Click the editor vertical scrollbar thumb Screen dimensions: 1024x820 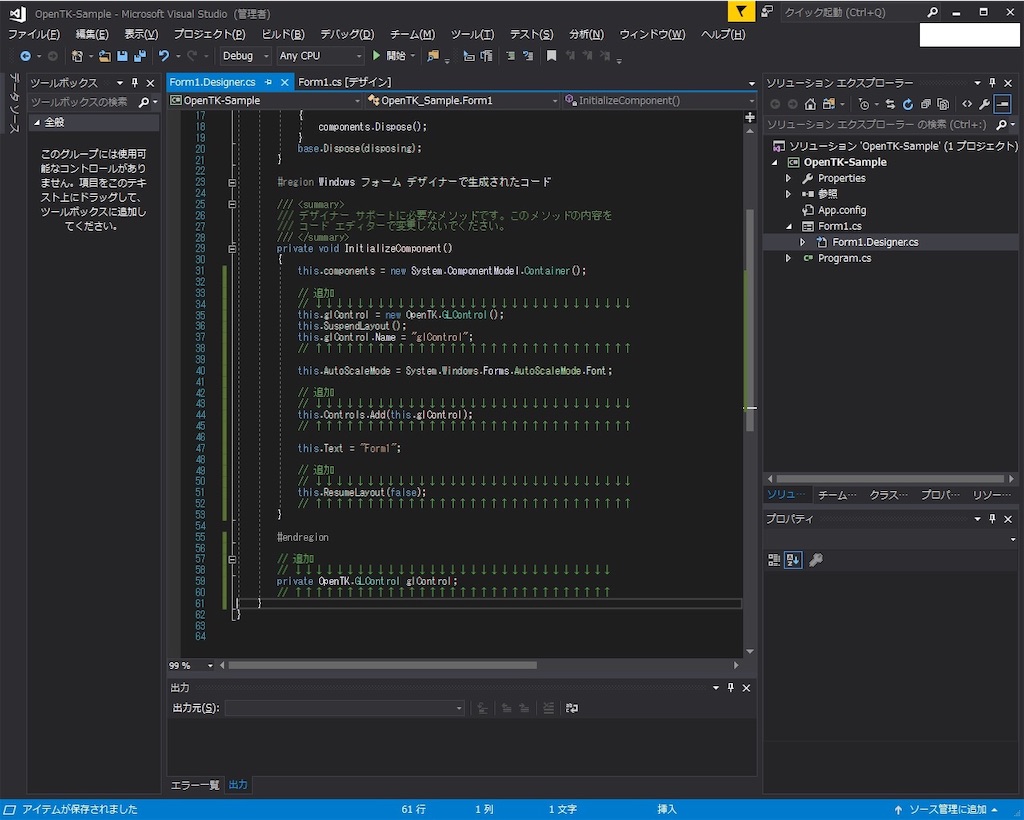click(750, 320)
